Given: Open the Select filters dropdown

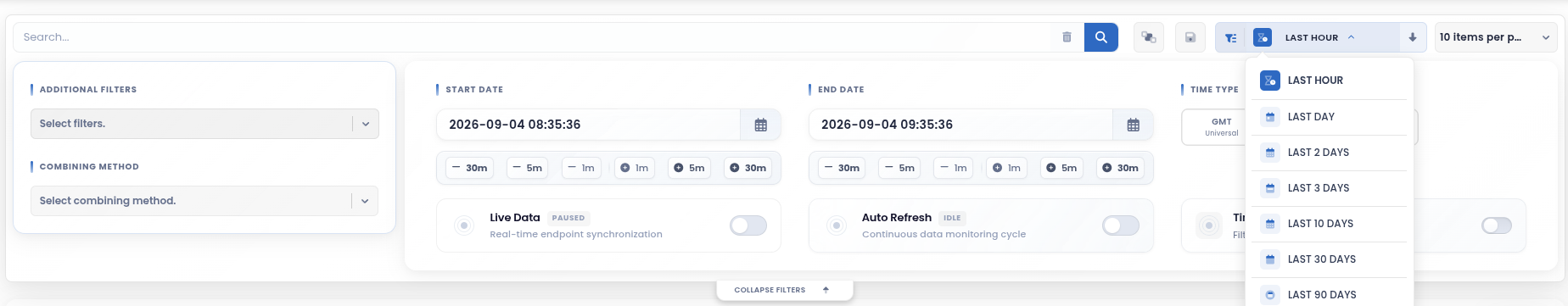Looking at the screenshot, I should [x=204, y=124].
